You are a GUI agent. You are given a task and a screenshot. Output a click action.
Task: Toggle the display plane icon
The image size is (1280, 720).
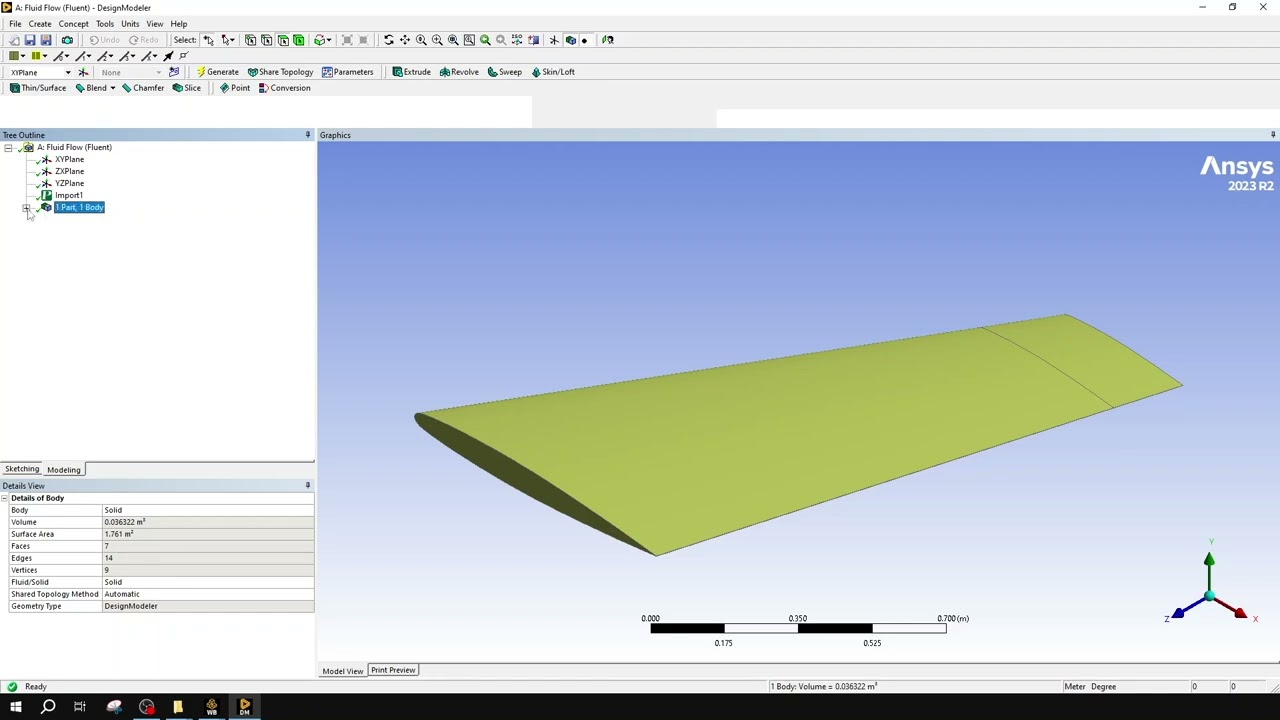554,40
